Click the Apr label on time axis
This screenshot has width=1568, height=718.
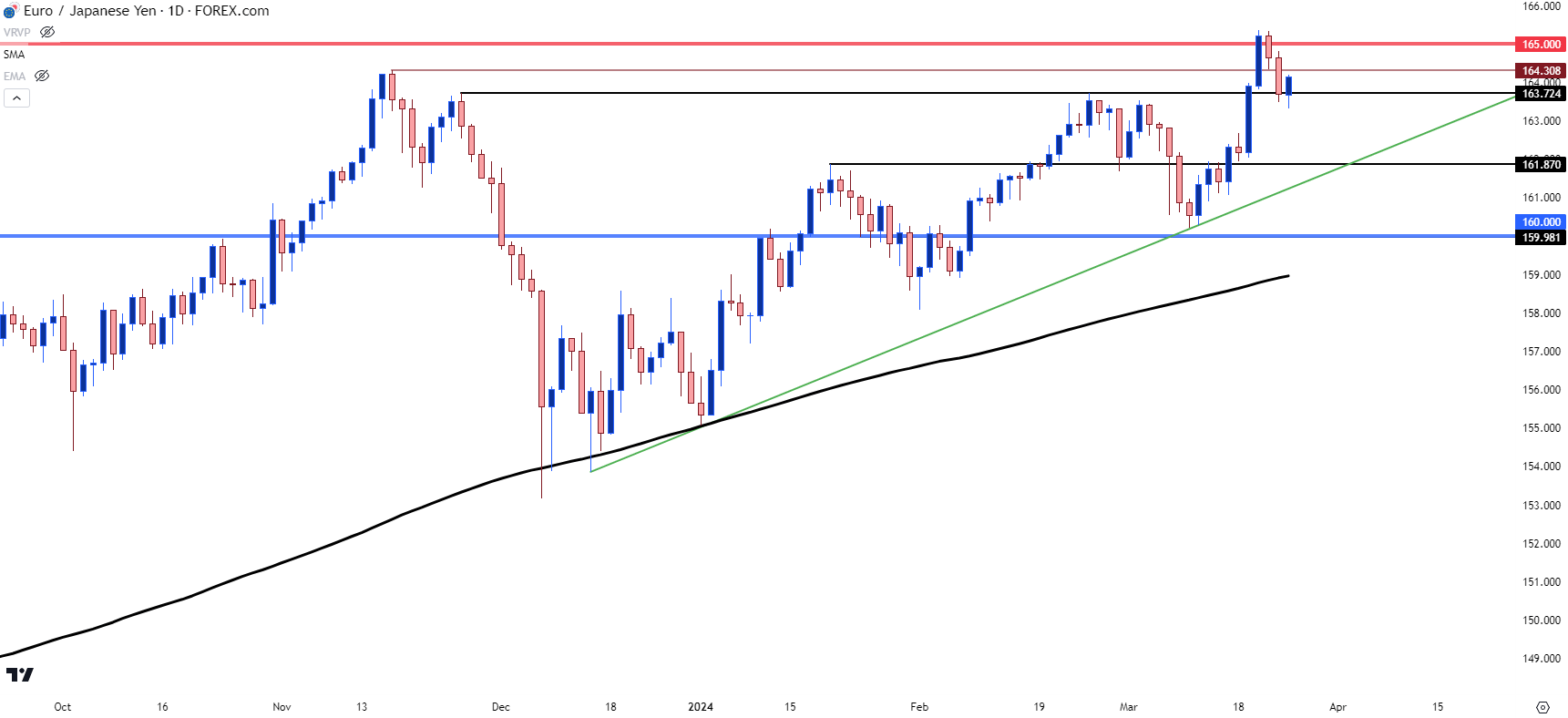pyautogui.click(x=1337, y=707)
